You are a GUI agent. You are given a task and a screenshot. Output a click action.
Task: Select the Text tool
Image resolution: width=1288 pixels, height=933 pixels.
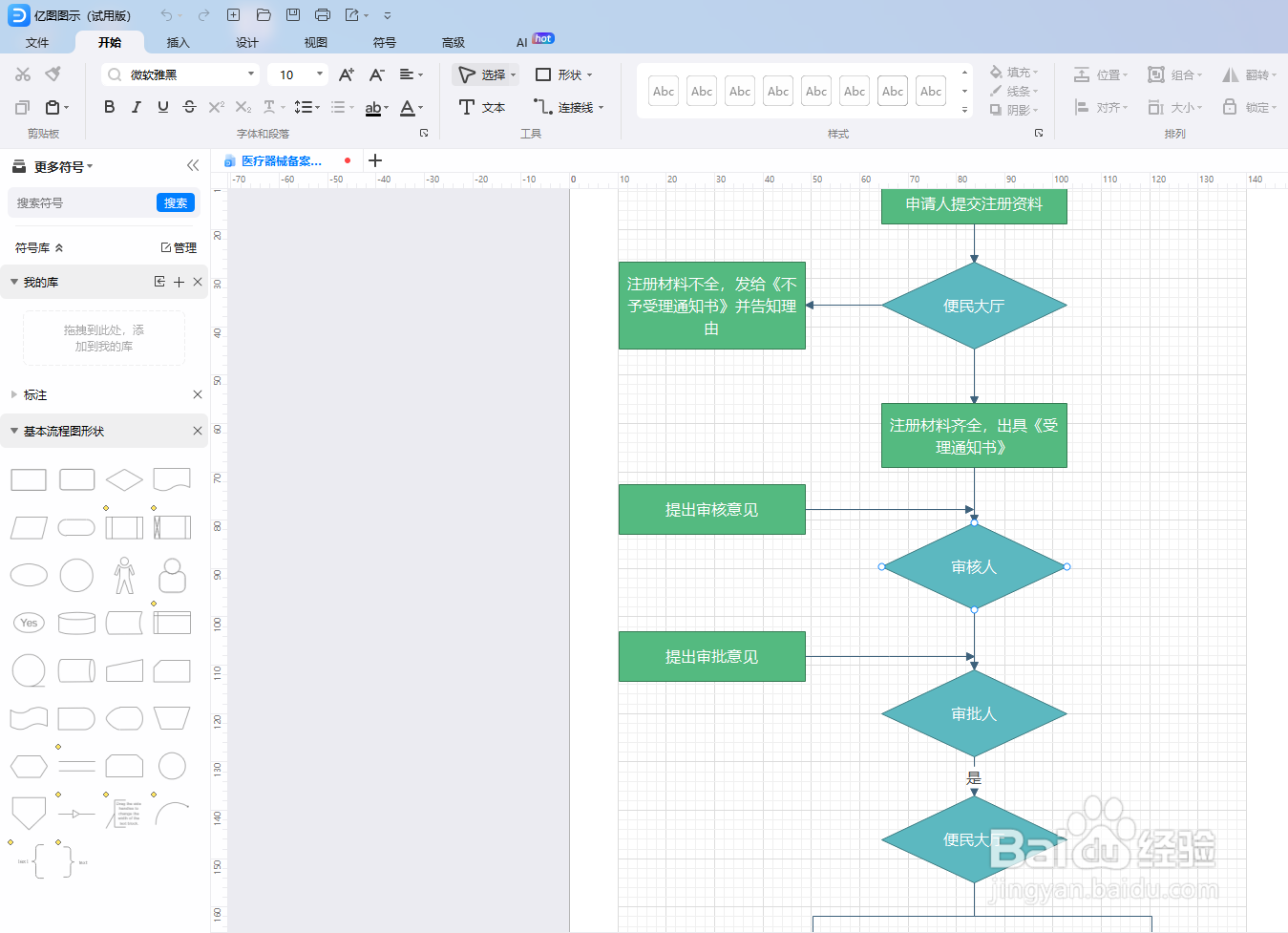tap(482, 107)
